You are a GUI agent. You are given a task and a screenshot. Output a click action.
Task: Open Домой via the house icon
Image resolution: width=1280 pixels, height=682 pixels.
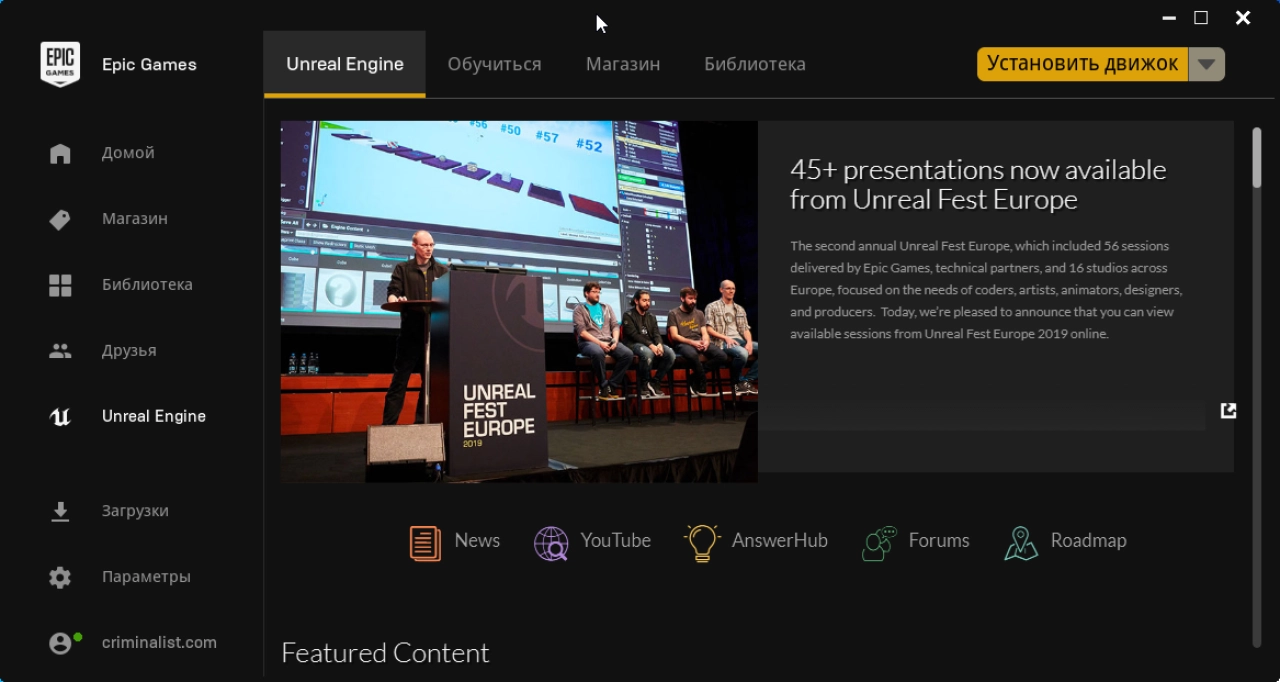coord(60,153)
